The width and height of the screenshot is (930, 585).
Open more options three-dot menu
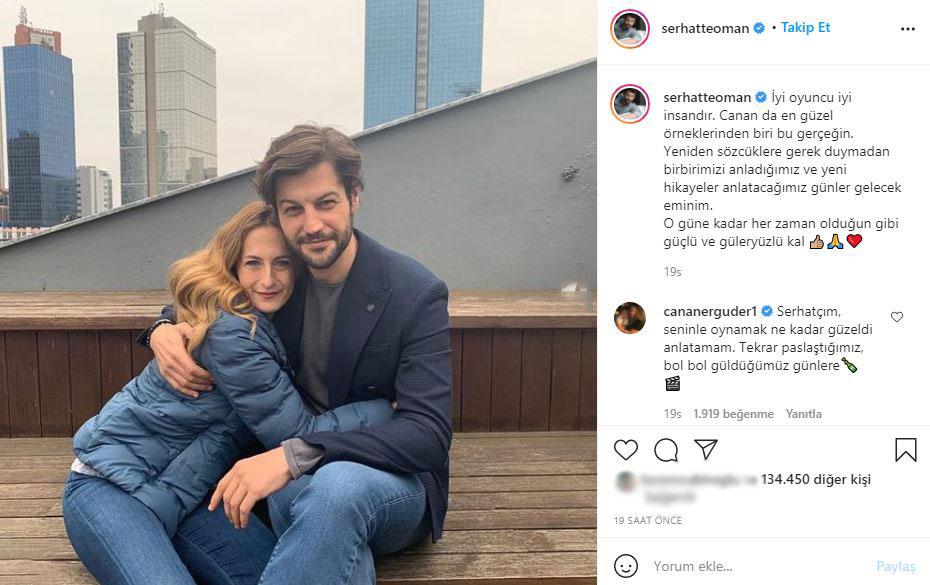coord(907,29)
